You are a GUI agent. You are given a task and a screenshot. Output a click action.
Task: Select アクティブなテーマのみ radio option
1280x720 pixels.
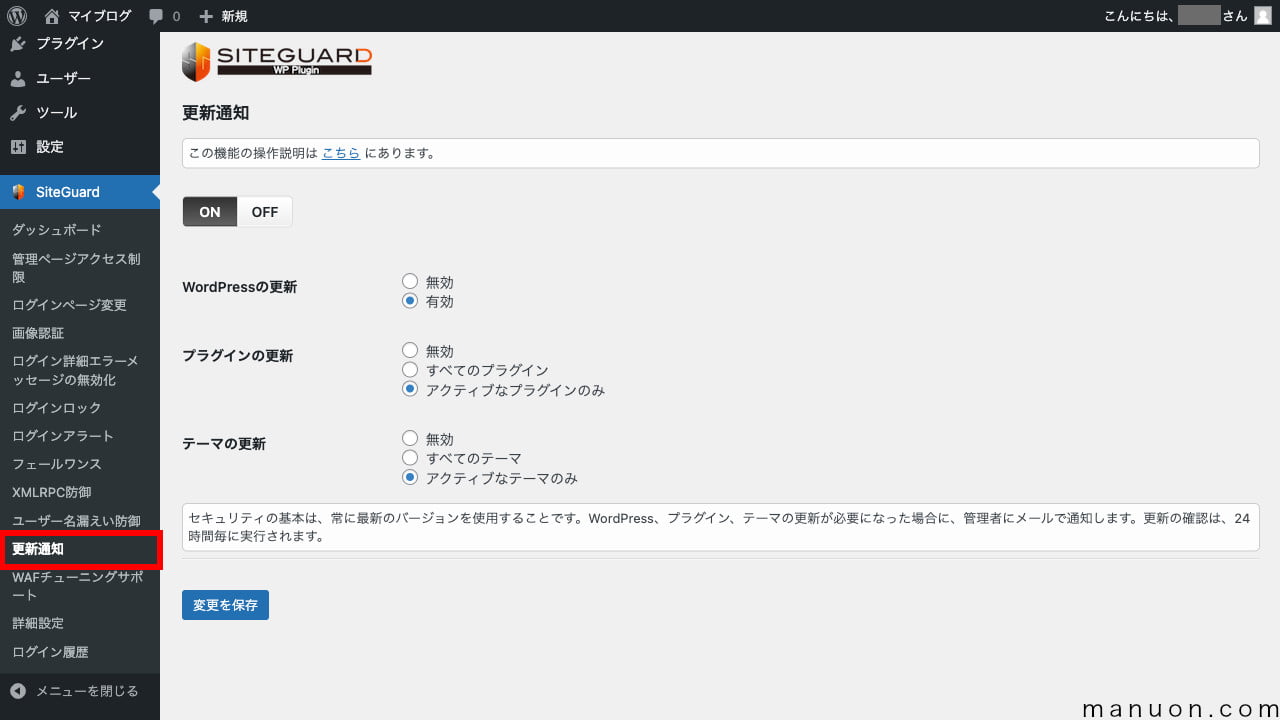pyautogui.click(x=410, y=478)
